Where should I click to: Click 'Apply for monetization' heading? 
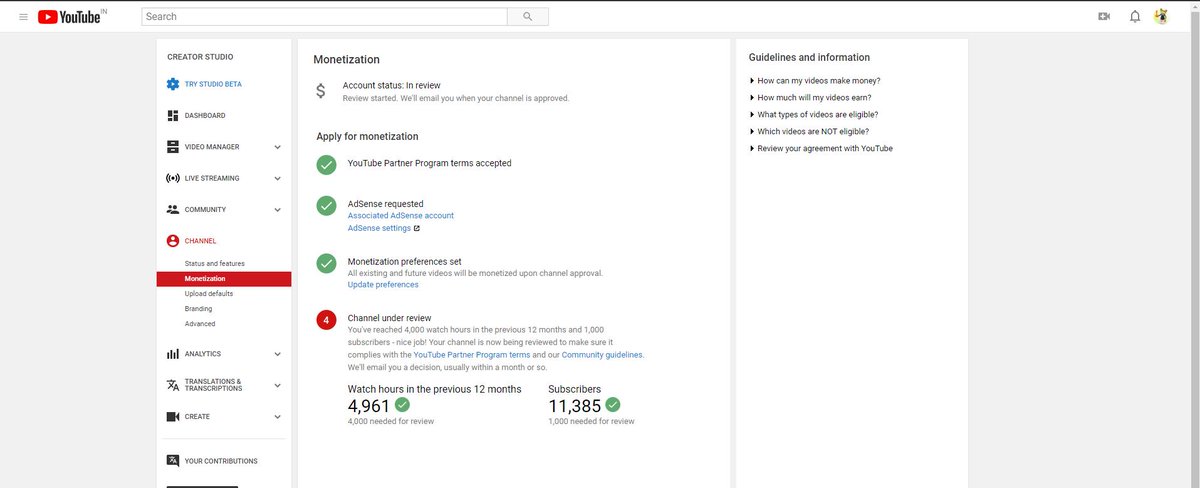pyautogui.click(x=367, y=136)
